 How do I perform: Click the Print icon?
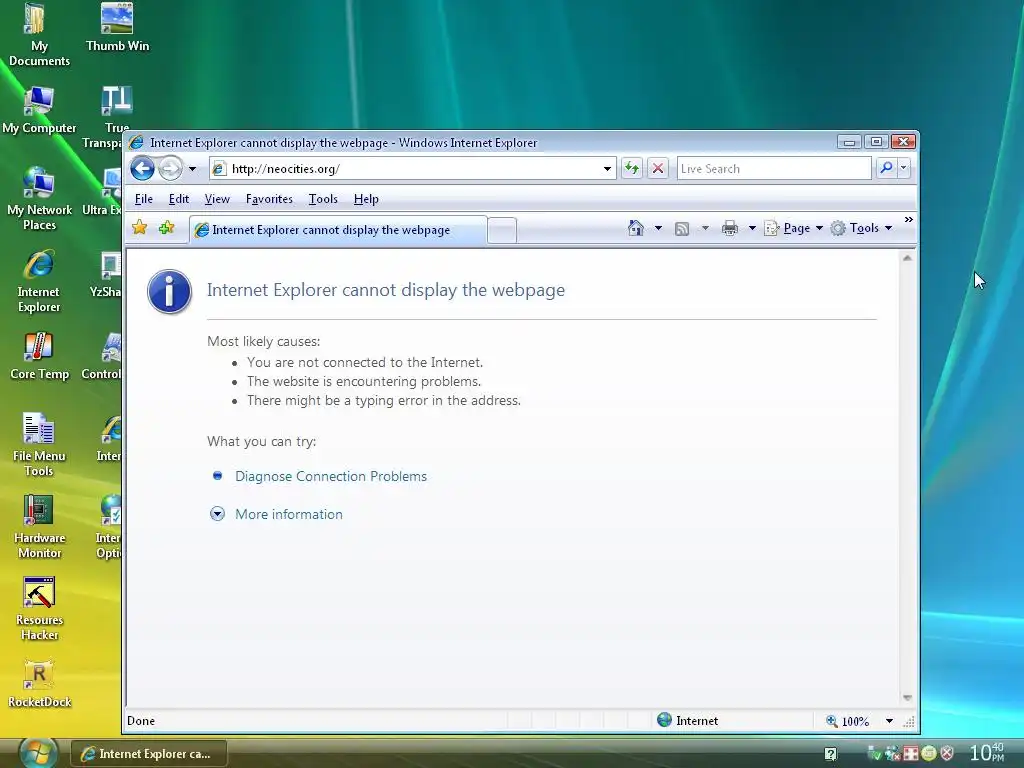pyautogui.click(x=729, y=228)
